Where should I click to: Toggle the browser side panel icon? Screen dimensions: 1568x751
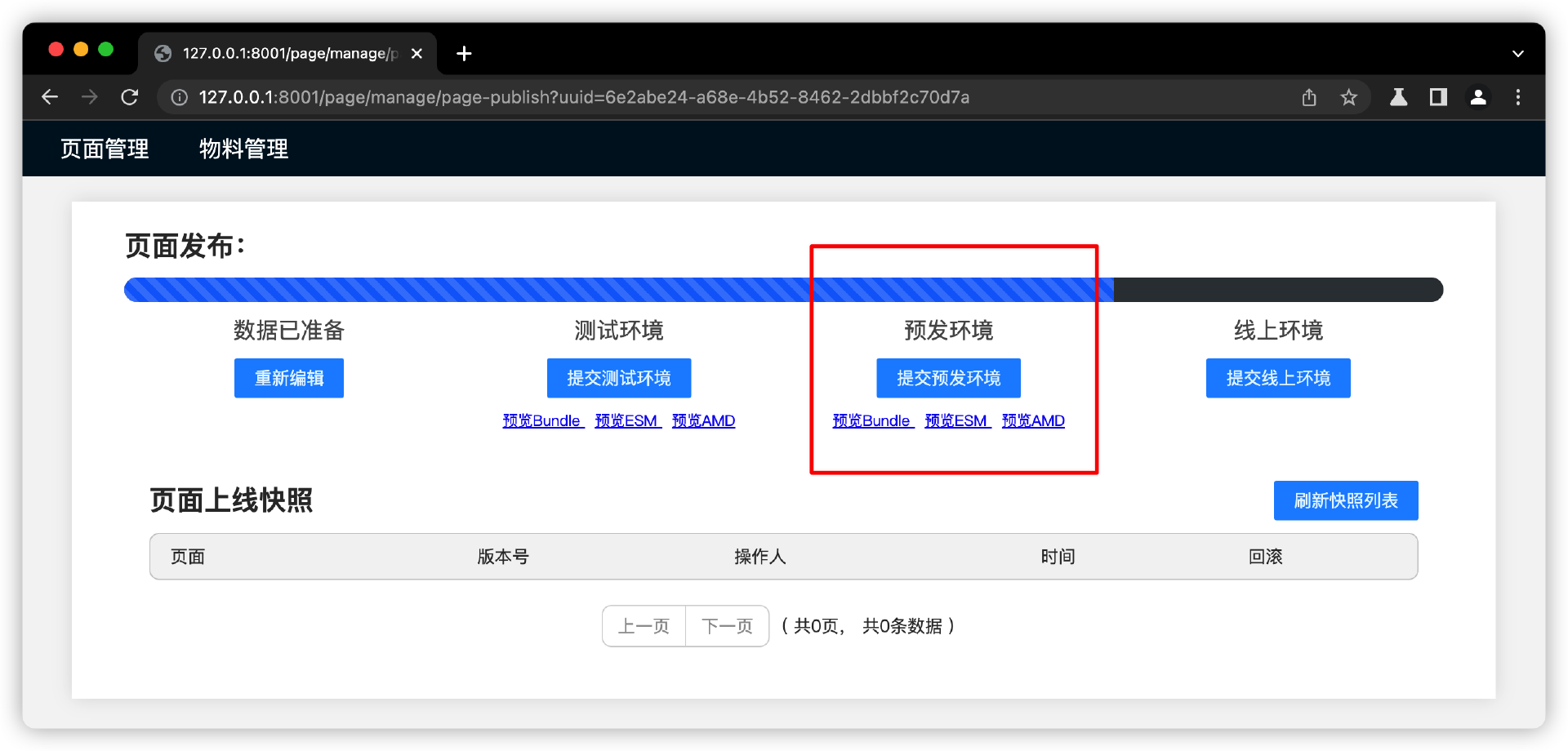(1438, 97)
